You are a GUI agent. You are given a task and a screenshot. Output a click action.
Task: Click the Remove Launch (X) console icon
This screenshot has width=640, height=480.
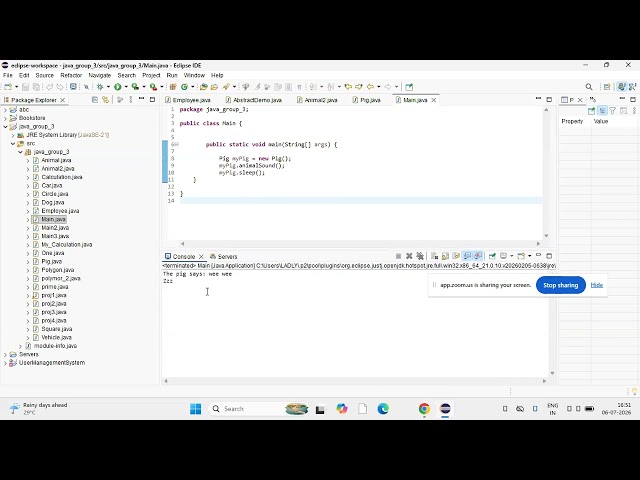point(409,256)
